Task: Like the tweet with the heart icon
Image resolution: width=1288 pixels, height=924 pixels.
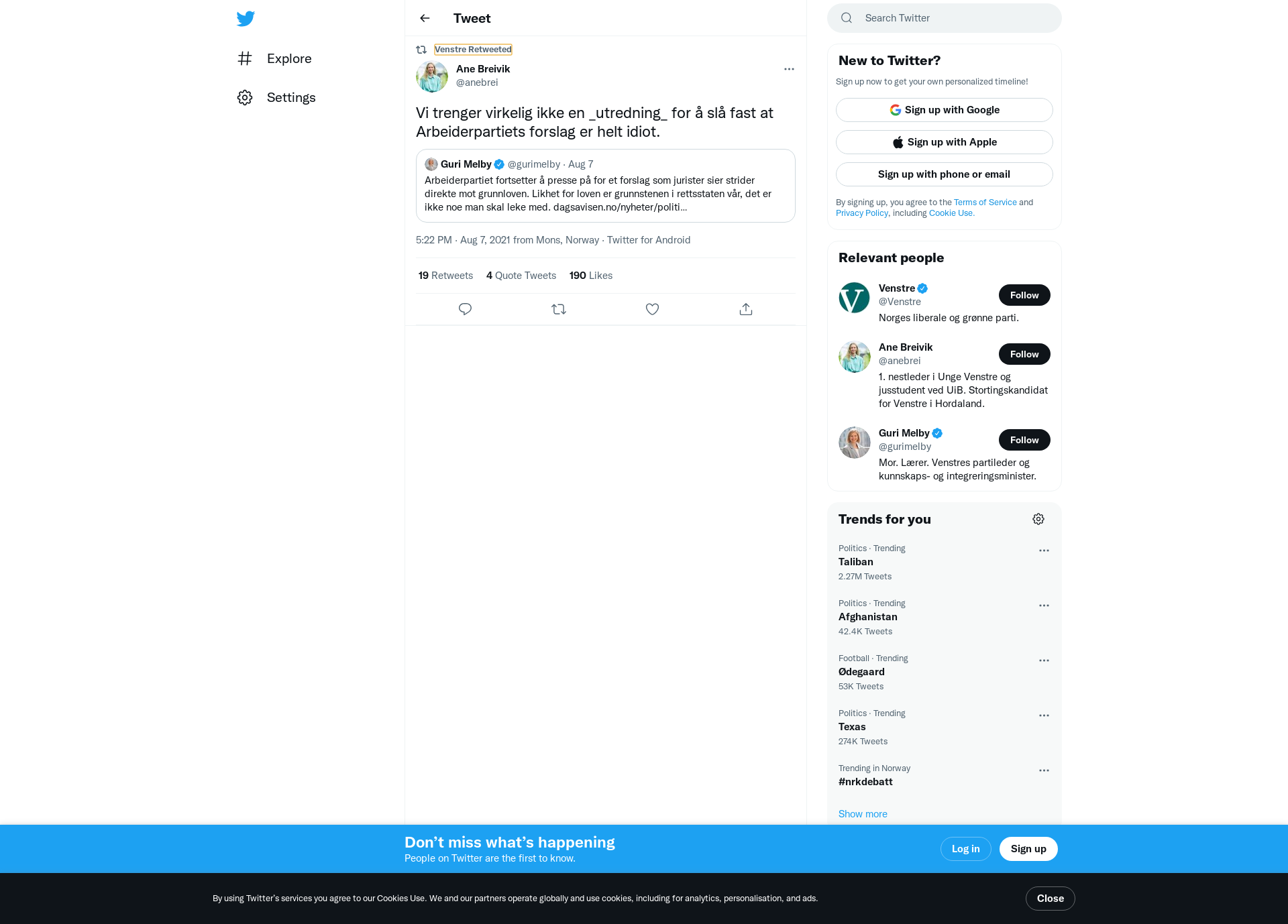Action: click(x=652, y=309)
